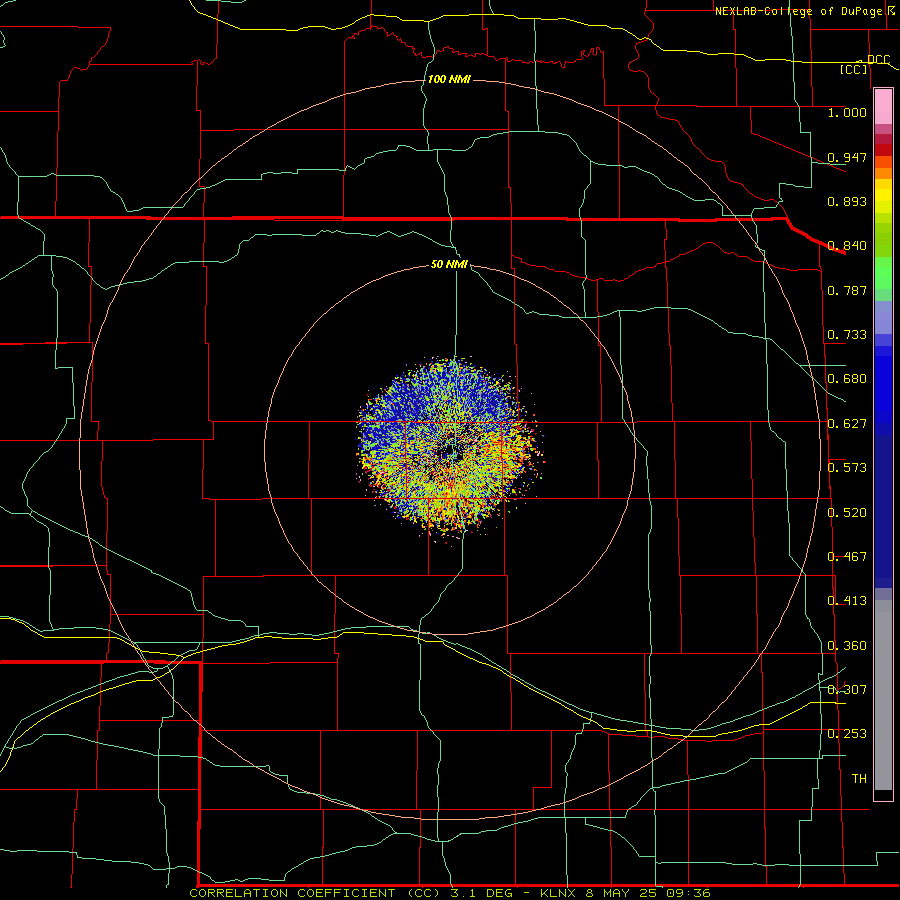
Task: Click the 0.413 legend value
Action: pyautogui.click(x=847, y=601)
